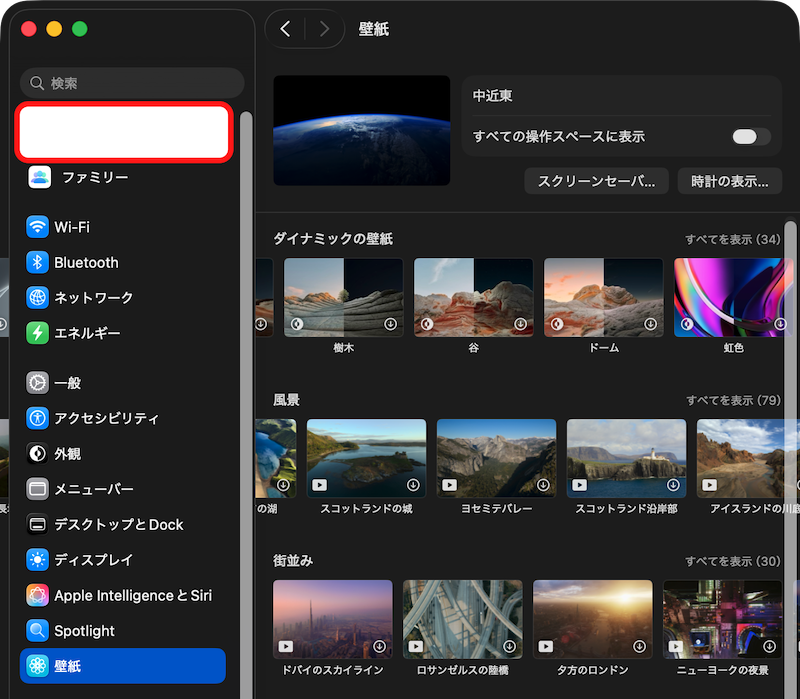This screenshot has height=699, width=800.
Task: Select ディスプレイ in the sidebar
Action: (93, 560)
